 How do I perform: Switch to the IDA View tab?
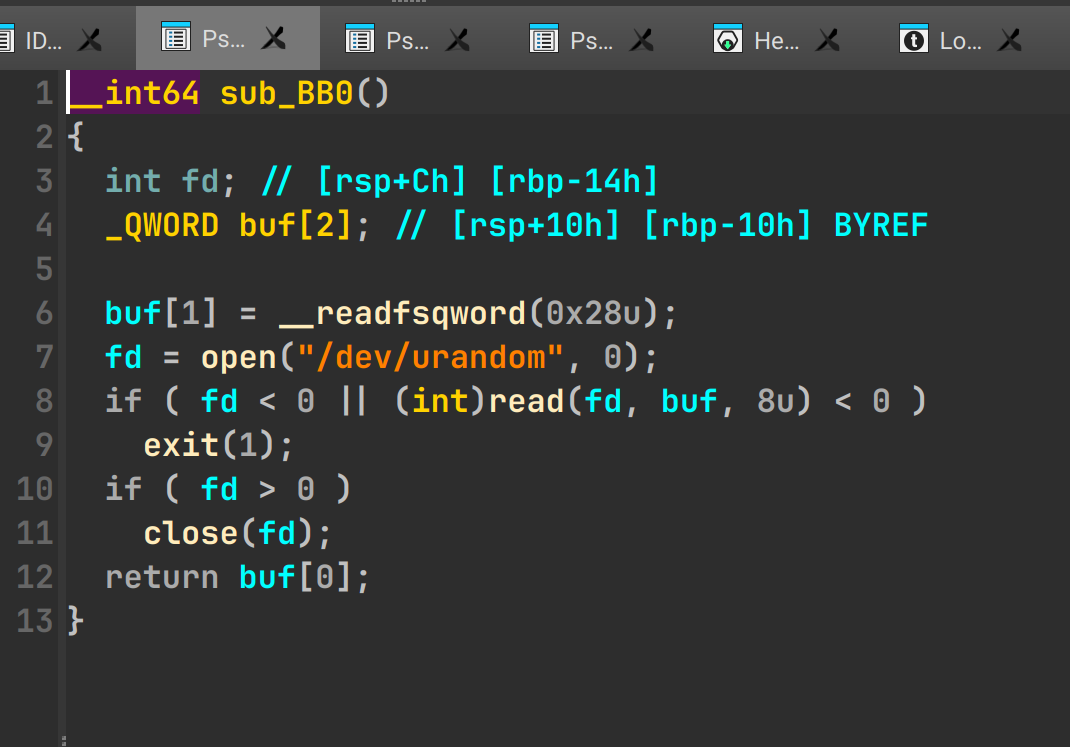[40, 40]
